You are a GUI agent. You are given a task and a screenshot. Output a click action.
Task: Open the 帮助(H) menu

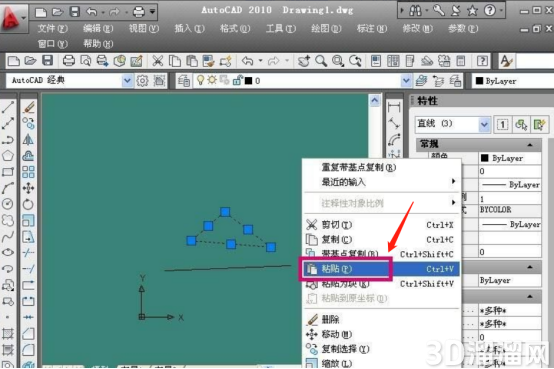pyautogui.click(x=98, y=44)
